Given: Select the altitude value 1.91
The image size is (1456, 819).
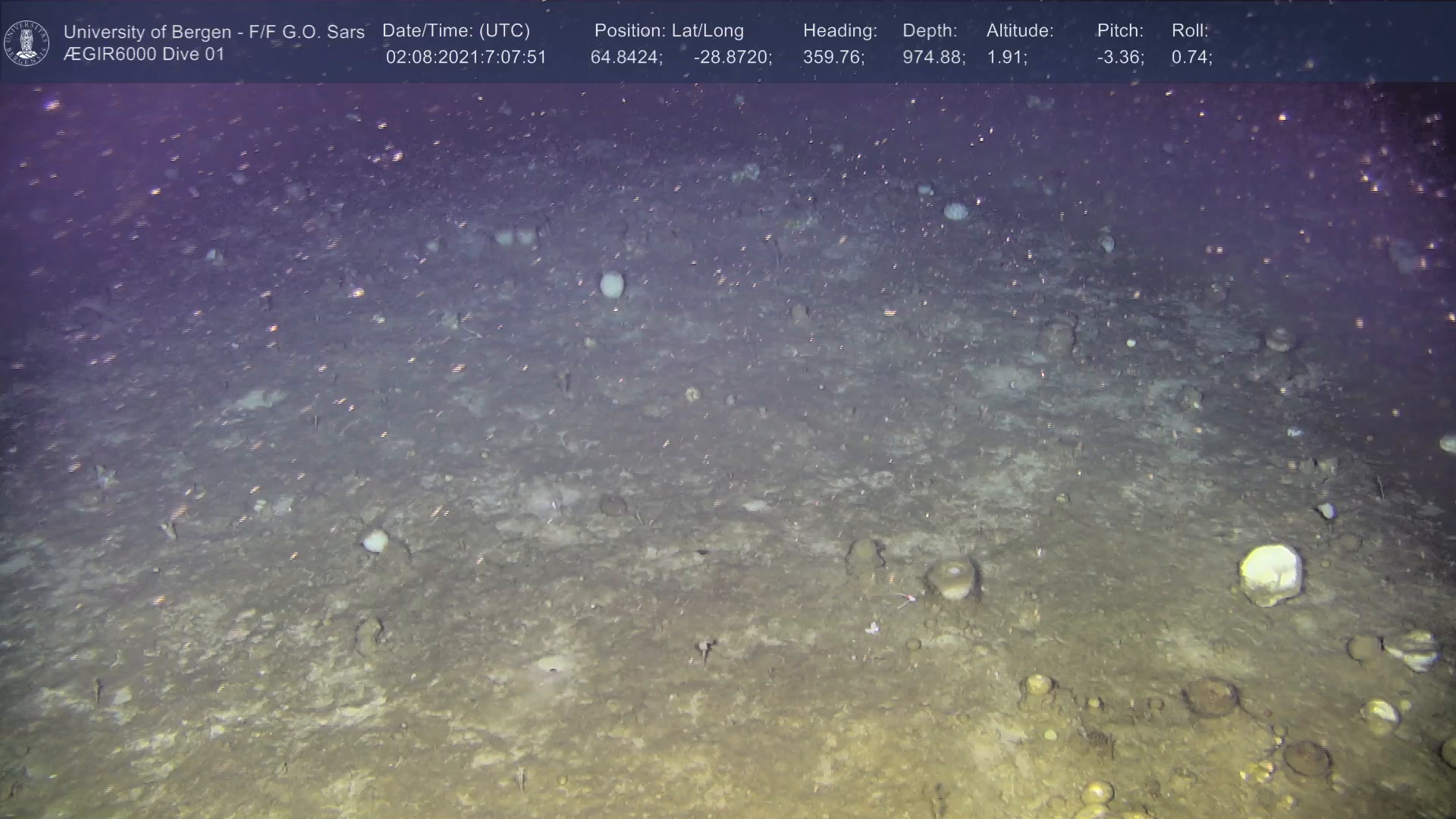Looking at the screenshot, I should pos(1006,58).
